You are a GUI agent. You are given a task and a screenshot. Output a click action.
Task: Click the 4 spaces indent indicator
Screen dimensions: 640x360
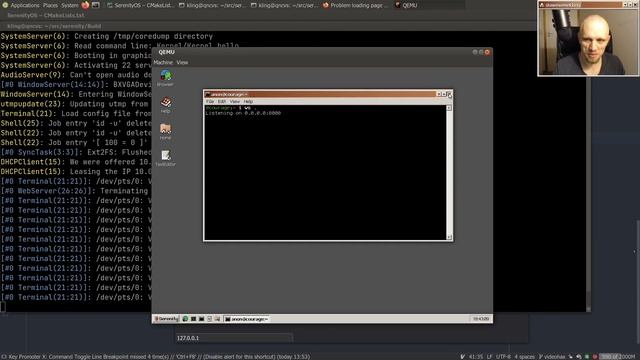(524, 357)
